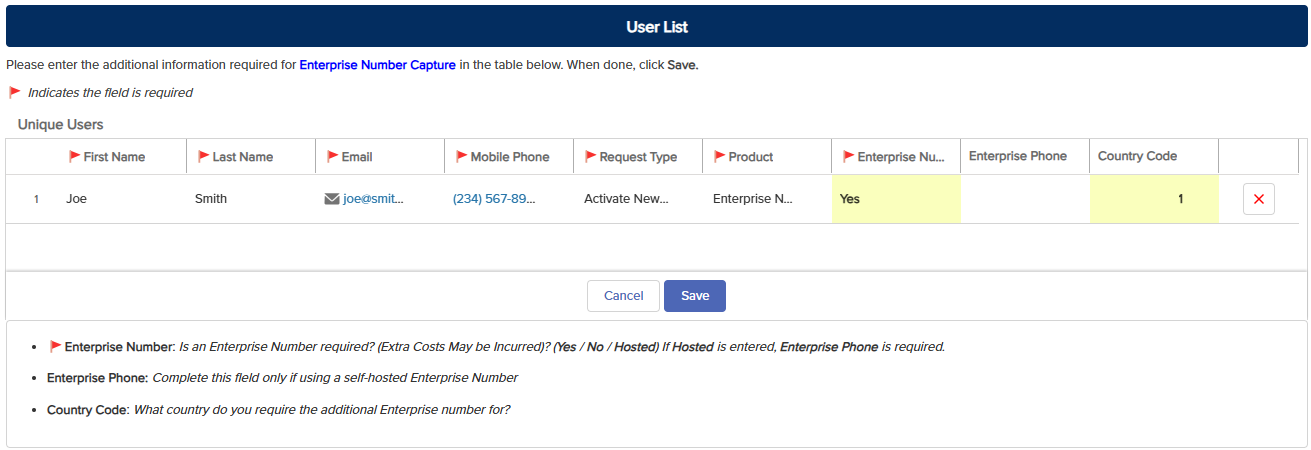The height and width of the screenshot is (450, 1311).
Task: Click the empty Enterprise Phone cell
Action: [x=1024, y=199]
